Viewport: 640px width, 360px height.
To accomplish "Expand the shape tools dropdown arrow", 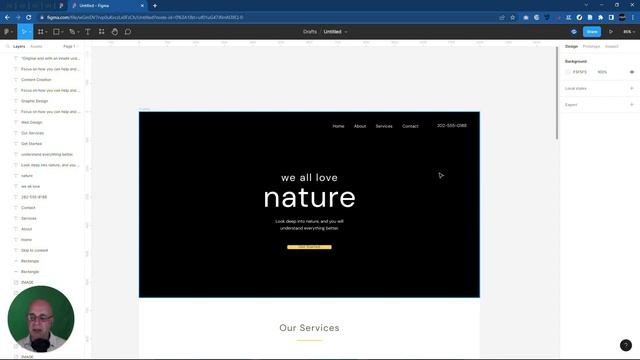I will [62, 32].
